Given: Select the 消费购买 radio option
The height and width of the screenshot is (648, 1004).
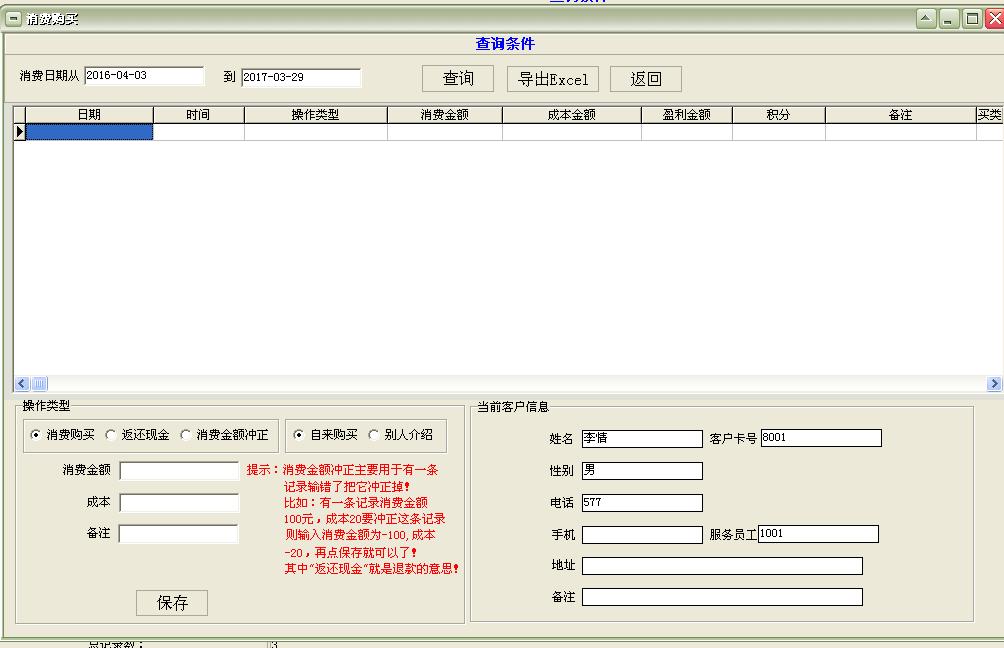Looking at the screenshot, I should click(37, 435).
